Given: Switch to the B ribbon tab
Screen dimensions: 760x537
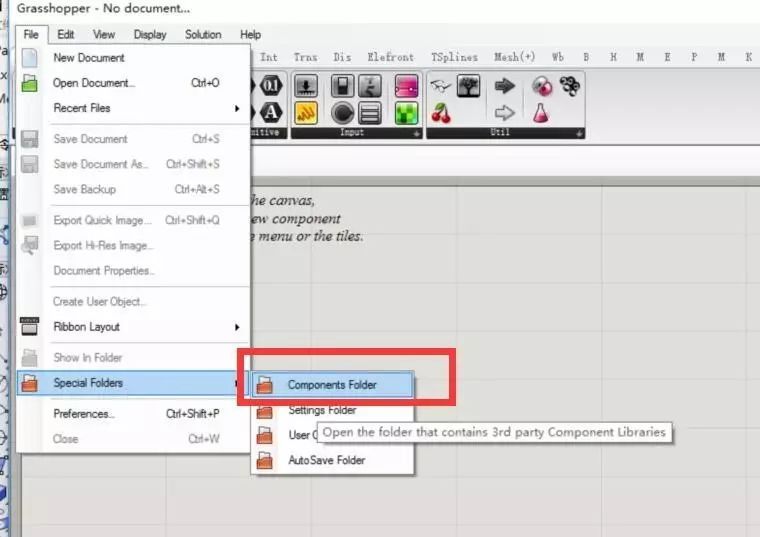Looking at the screenshot, I should tap(586, 57).
